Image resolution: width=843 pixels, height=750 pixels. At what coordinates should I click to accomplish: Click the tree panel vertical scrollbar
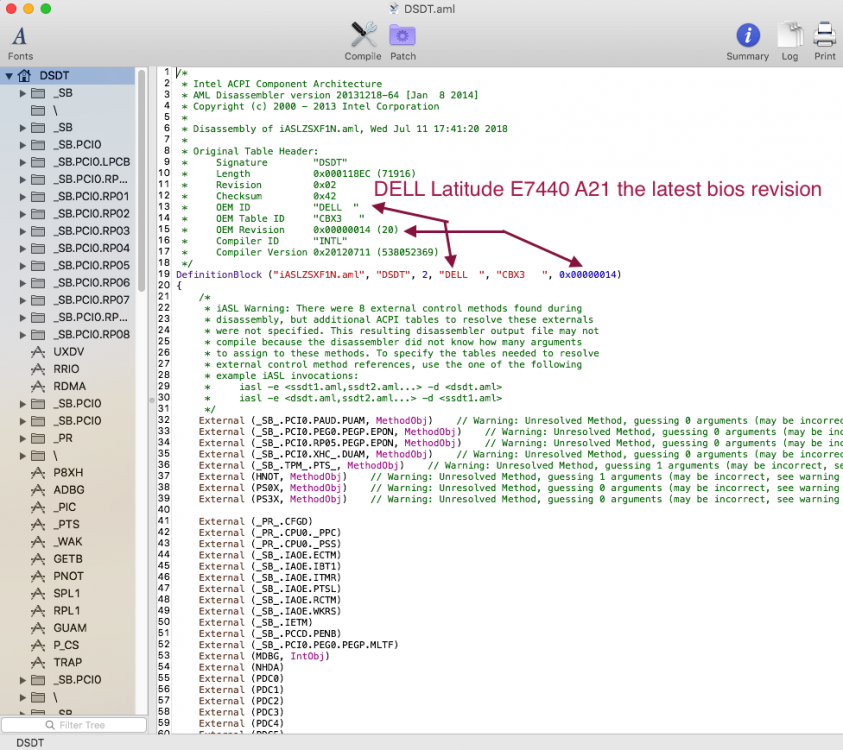[141, 180]
